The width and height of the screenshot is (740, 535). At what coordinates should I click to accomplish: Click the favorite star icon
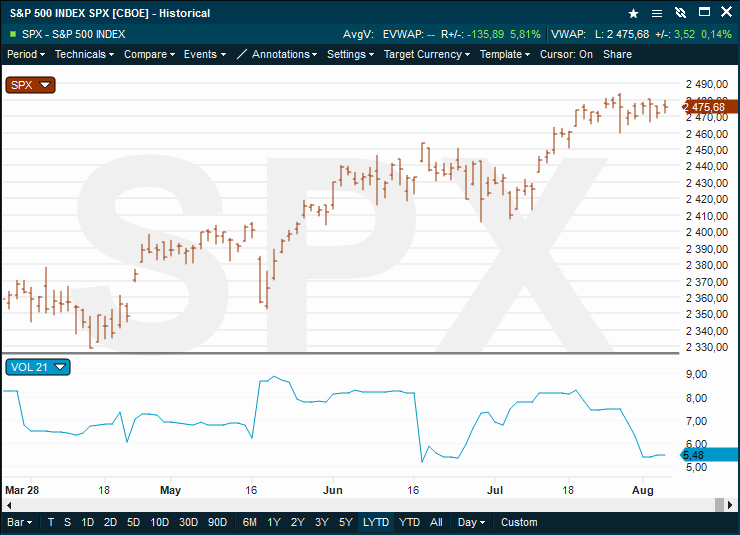(x=633, y=13)
